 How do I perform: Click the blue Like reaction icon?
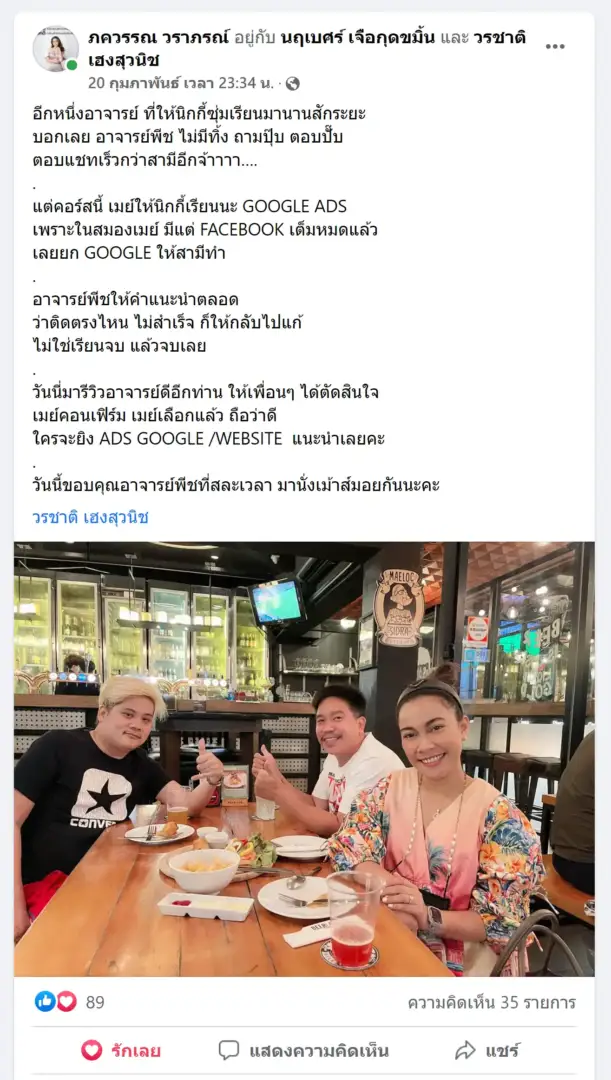coord(45,1001)
